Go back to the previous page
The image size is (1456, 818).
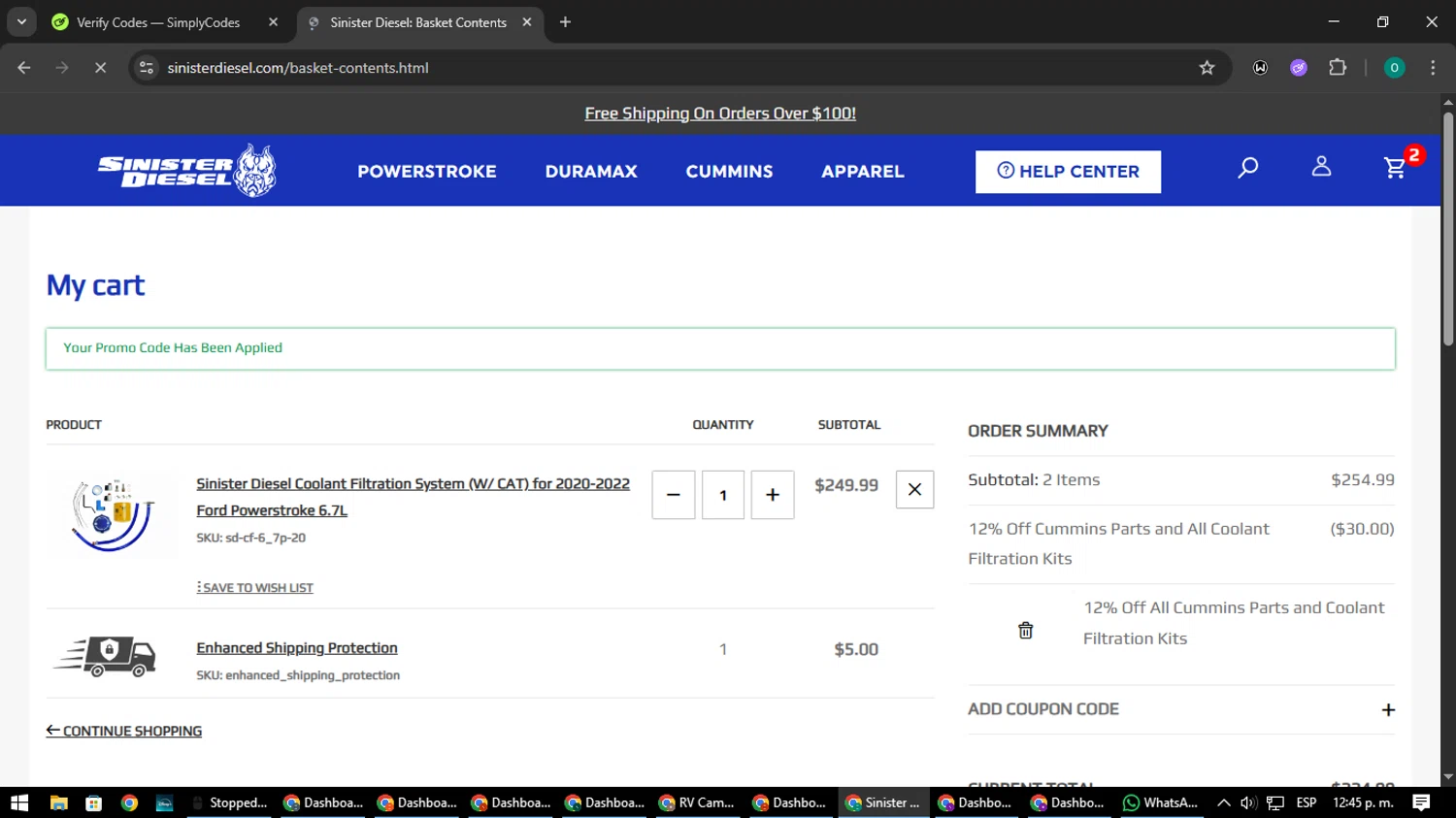click(x=24, y=68)
